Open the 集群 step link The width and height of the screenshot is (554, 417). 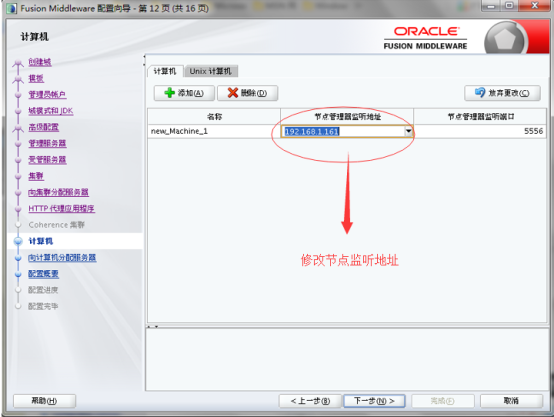(x=36, y=176)
